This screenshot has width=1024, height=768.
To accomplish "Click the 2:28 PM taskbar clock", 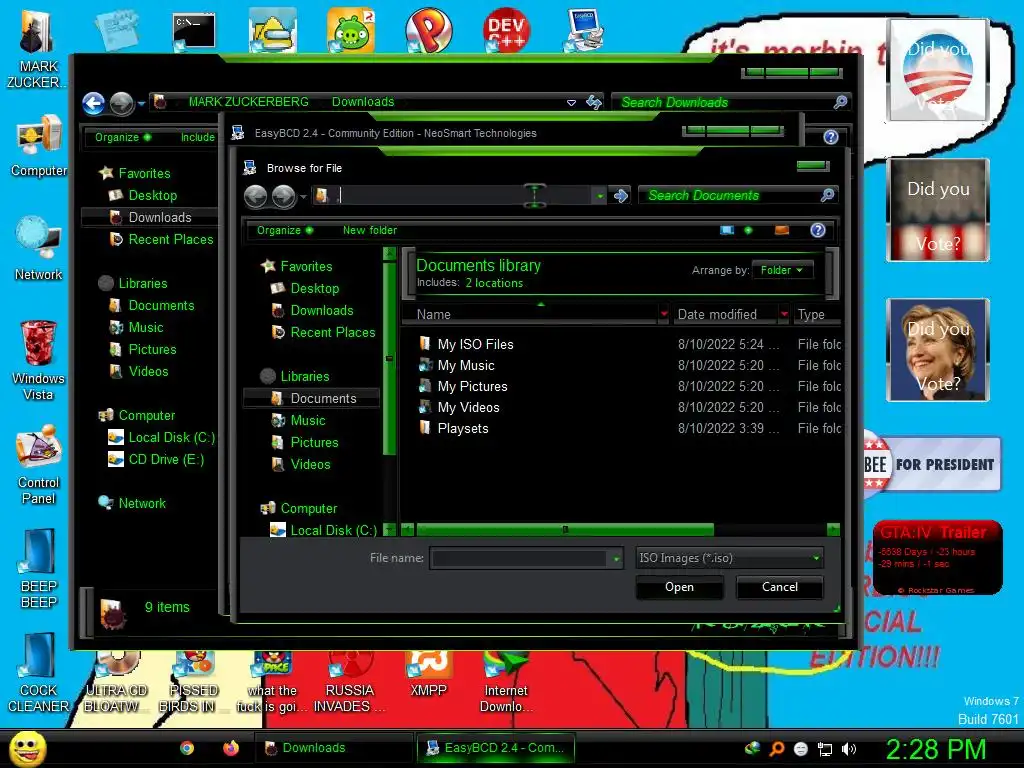I will 935,748.
